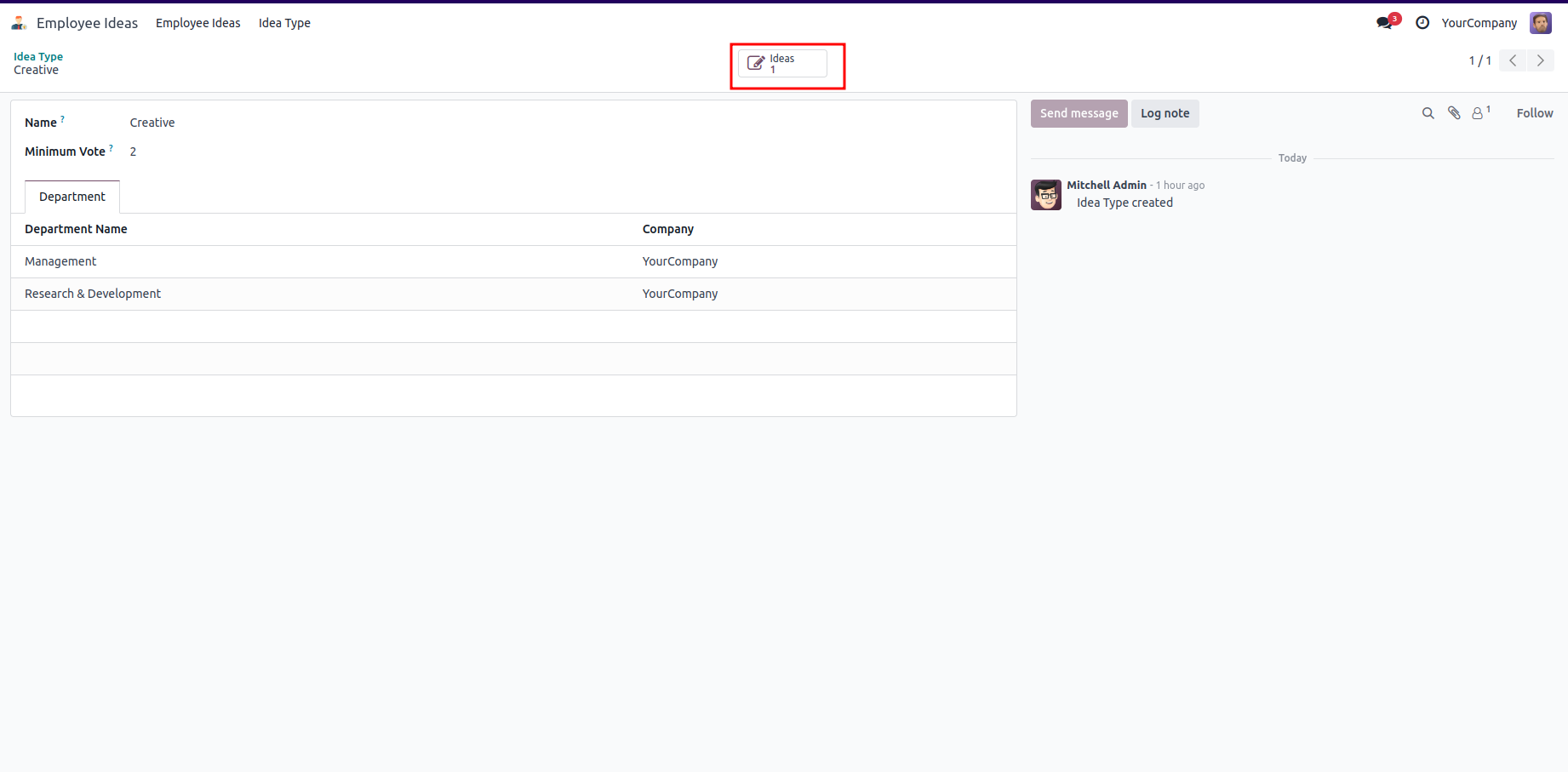Click the Minimum Vote value 2
The height and width of the screenshot is (772, 1568).
[x=133, y=152]
